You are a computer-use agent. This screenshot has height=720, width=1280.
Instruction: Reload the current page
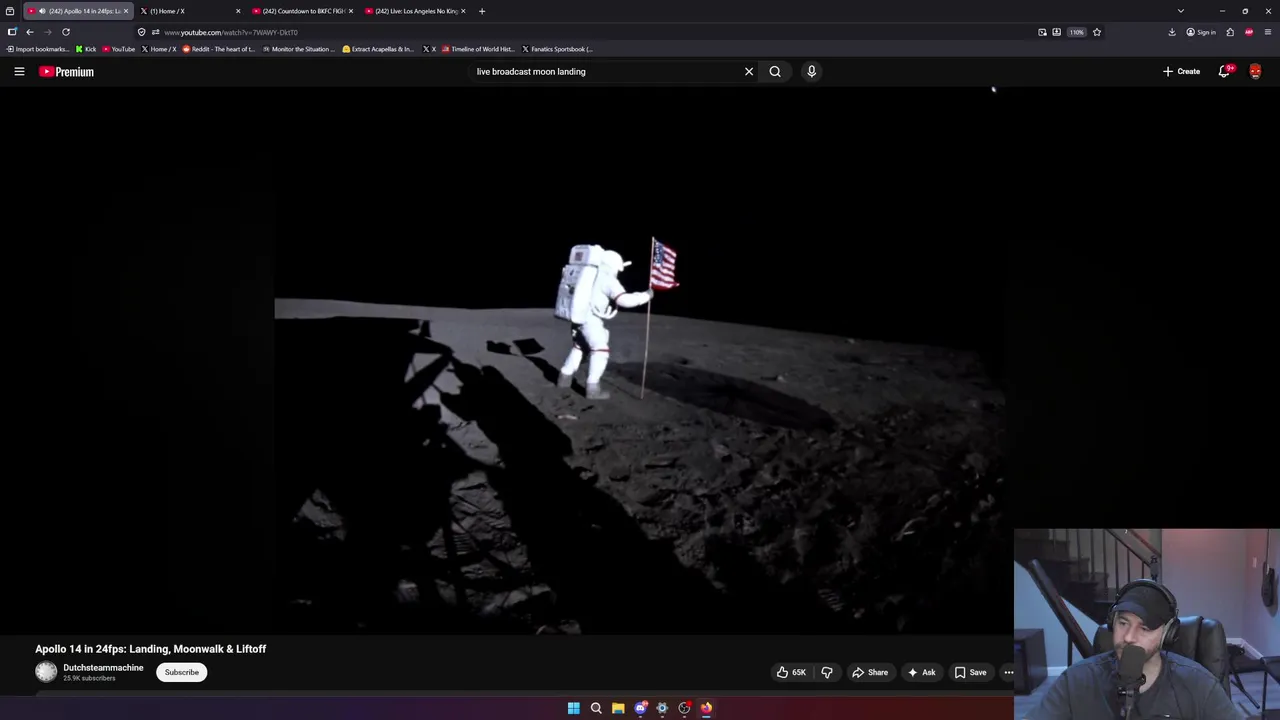pyautogui.click(x=66, y=32)
